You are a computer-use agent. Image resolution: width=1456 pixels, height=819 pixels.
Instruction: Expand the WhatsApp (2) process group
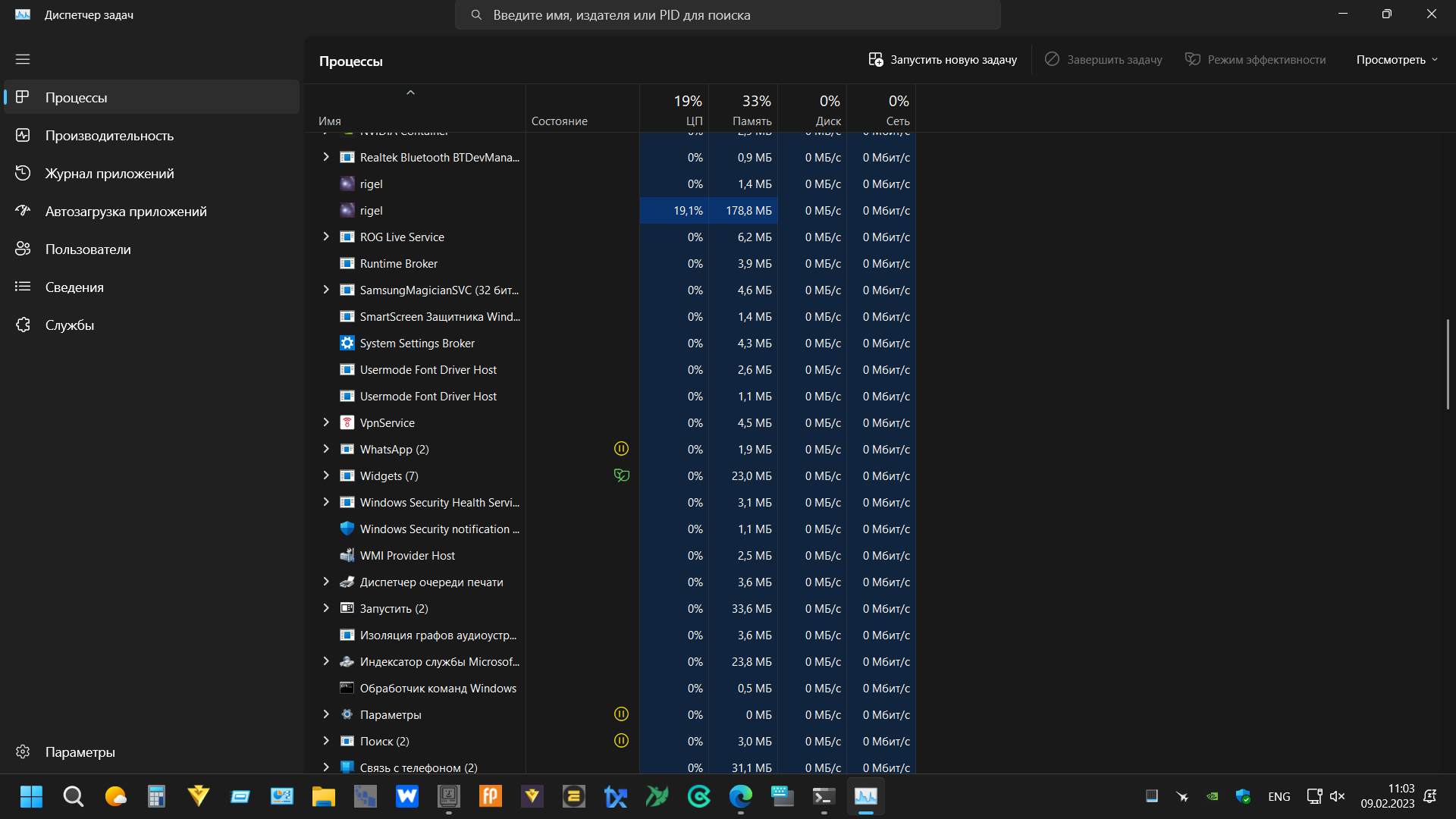tap(326, 448)
